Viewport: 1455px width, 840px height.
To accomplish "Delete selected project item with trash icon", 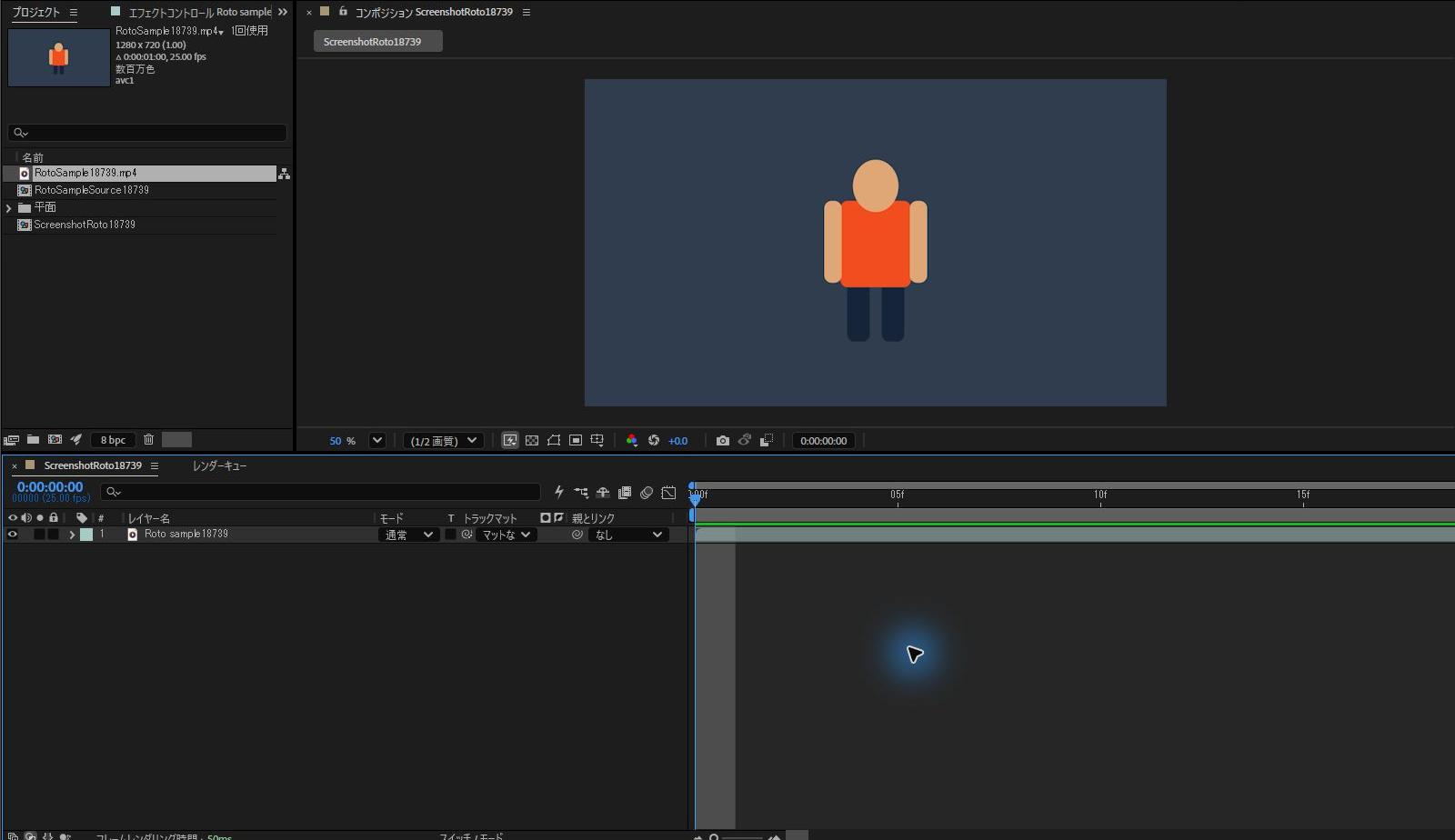I will tap(148, 439).
